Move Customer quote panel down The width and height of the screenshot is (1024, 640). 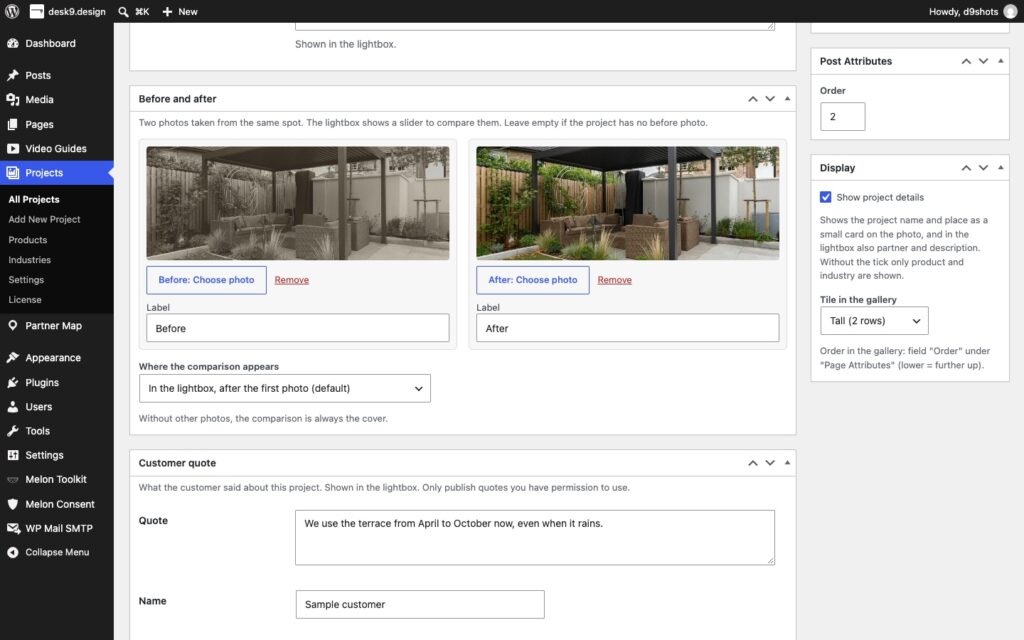[770, 462]
